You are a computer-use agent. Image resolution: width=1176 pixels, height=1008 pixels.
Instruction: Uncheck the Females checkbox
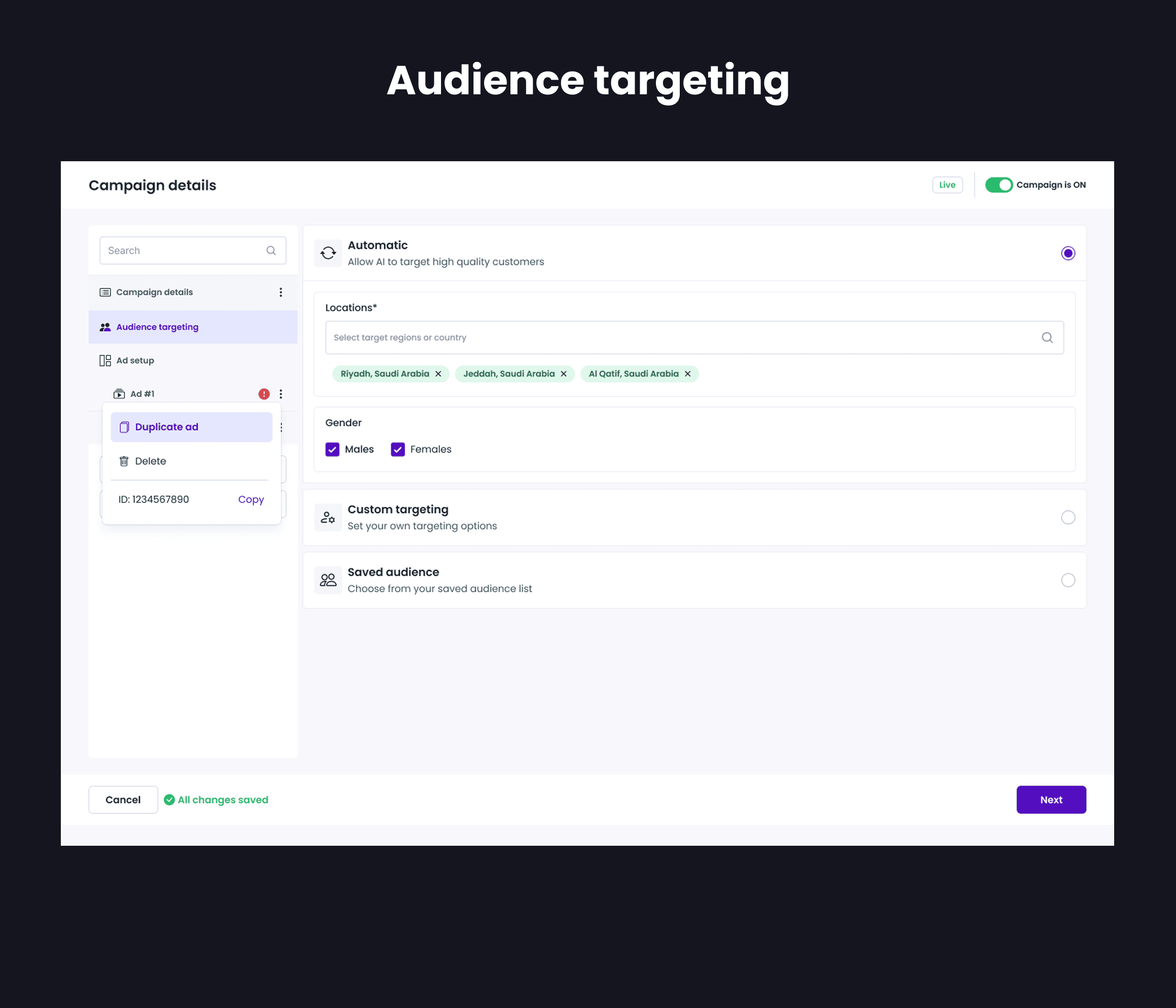(398, 449)
